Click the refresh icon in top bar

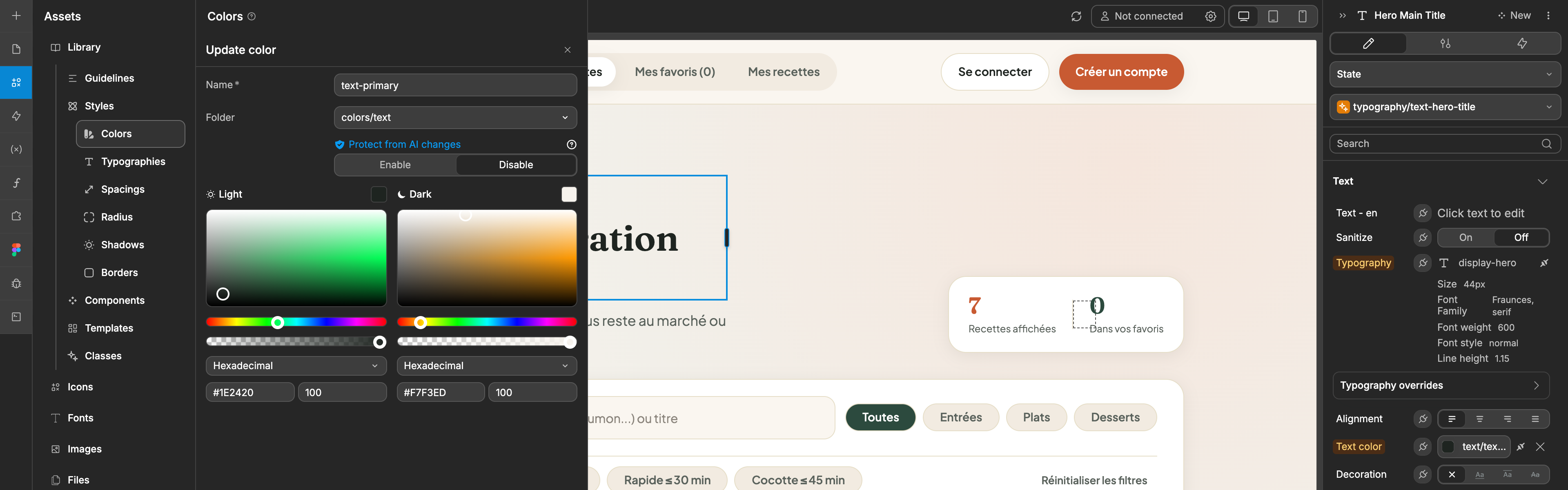[x=1076, y=16]
